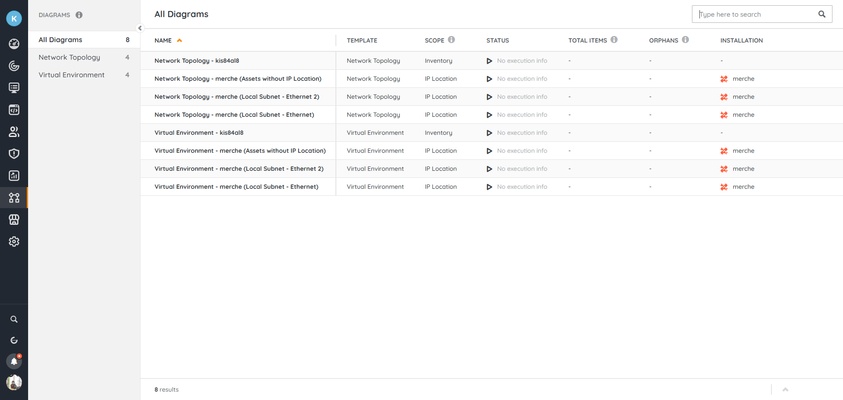Open the Software code icon in sidebar
The image size is (843, 400).
14,110
